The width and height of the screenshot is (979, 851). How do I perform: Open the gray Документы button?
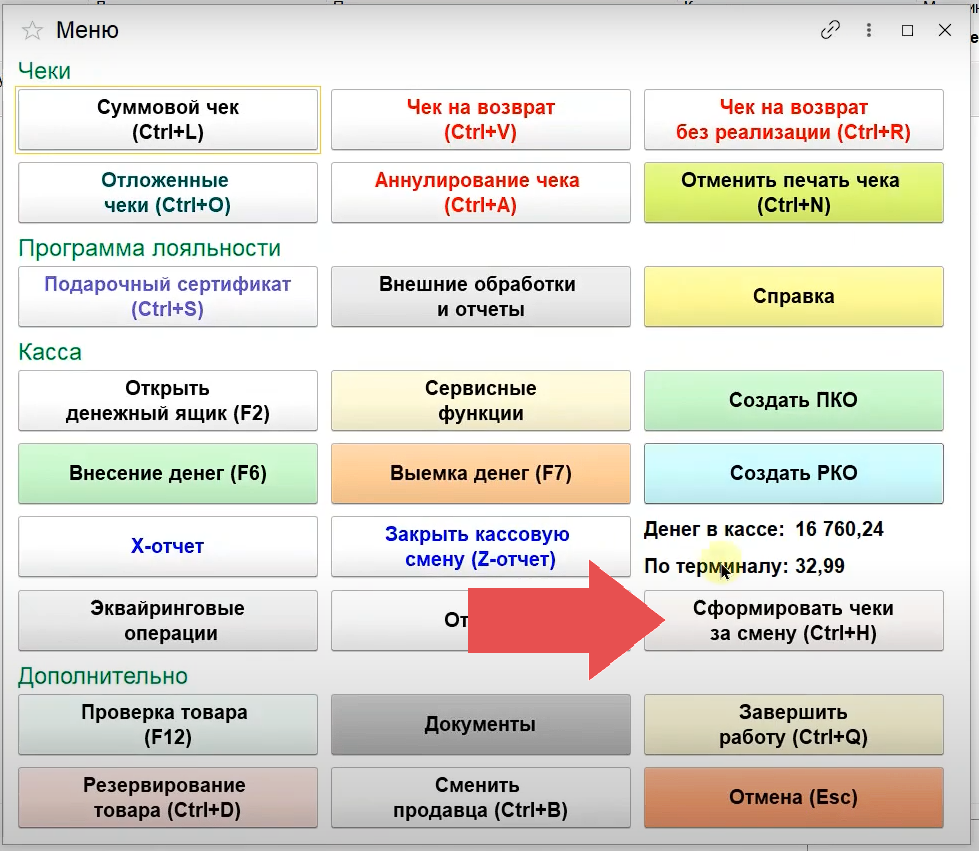[481, 725]
